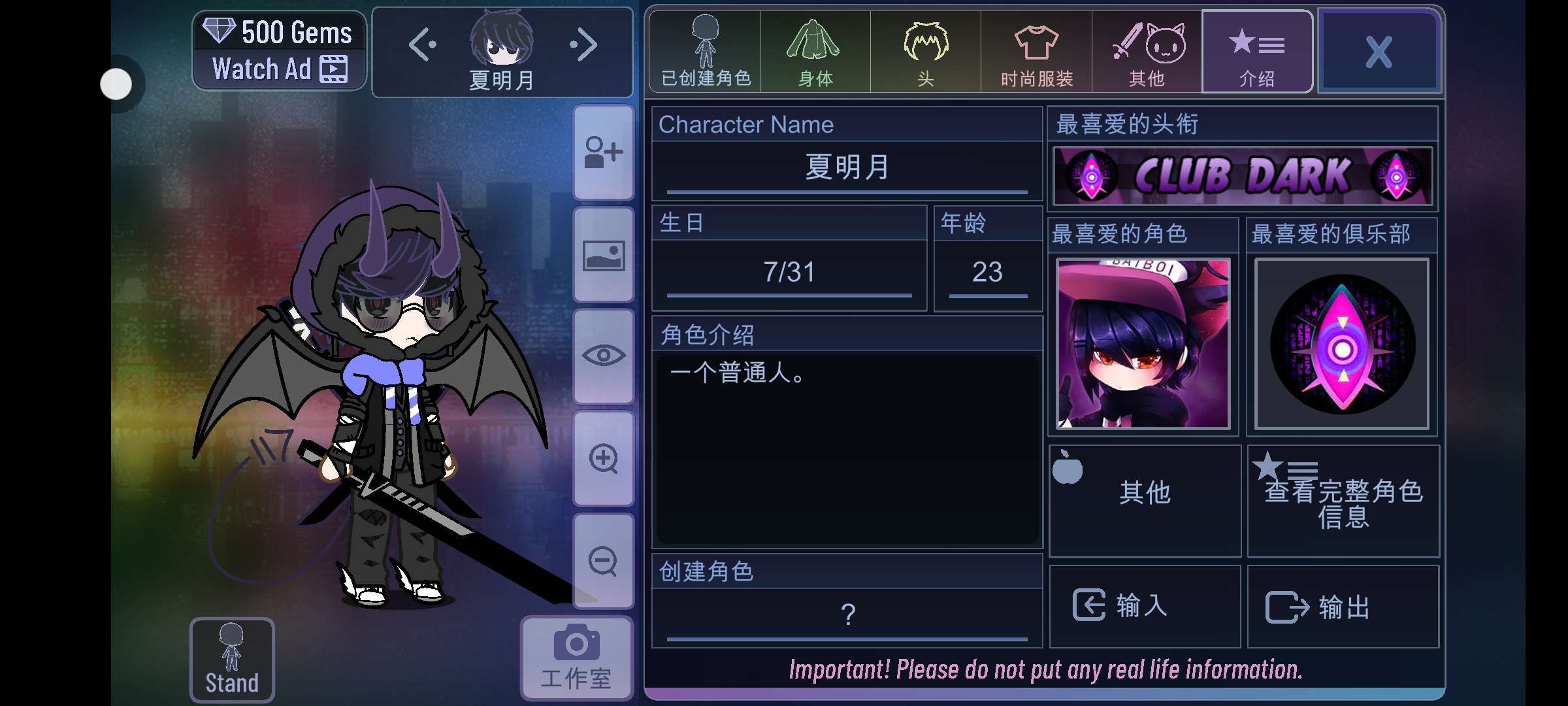Select the 头 head tab
1568x706 pixels.
926,52
